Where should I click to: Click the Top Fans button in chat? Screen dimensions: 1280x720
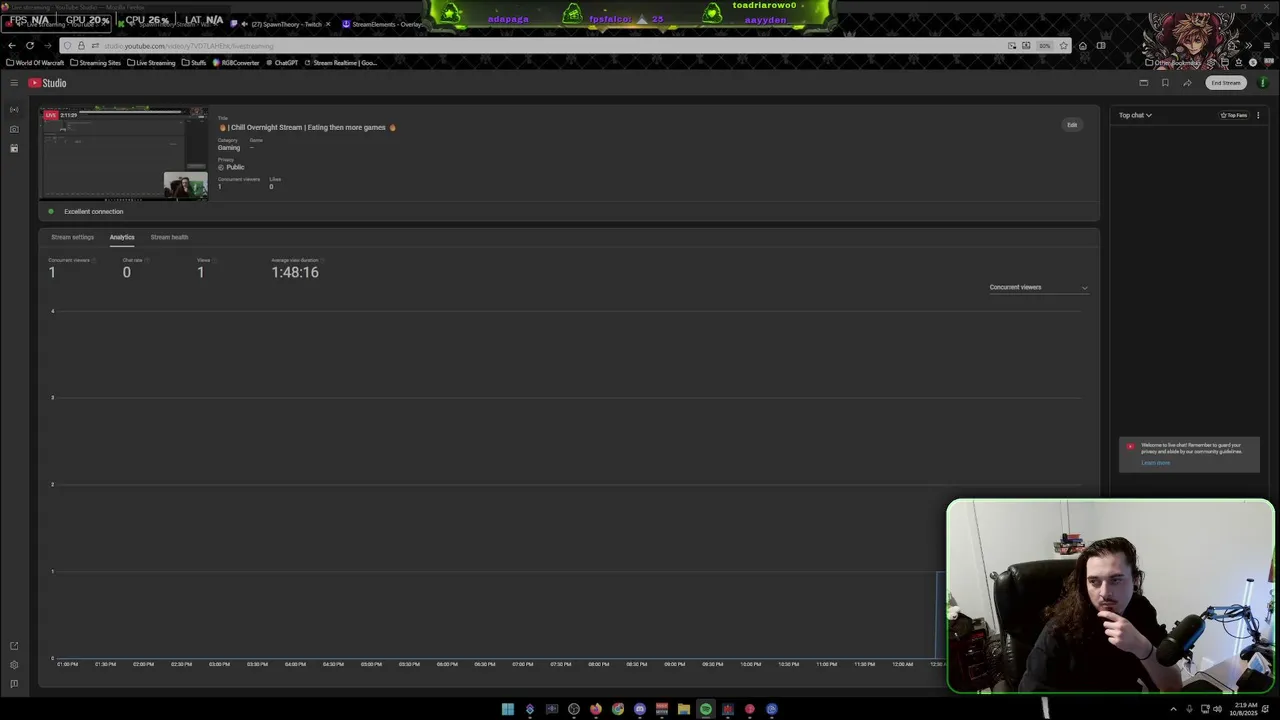click(1234, 115)
